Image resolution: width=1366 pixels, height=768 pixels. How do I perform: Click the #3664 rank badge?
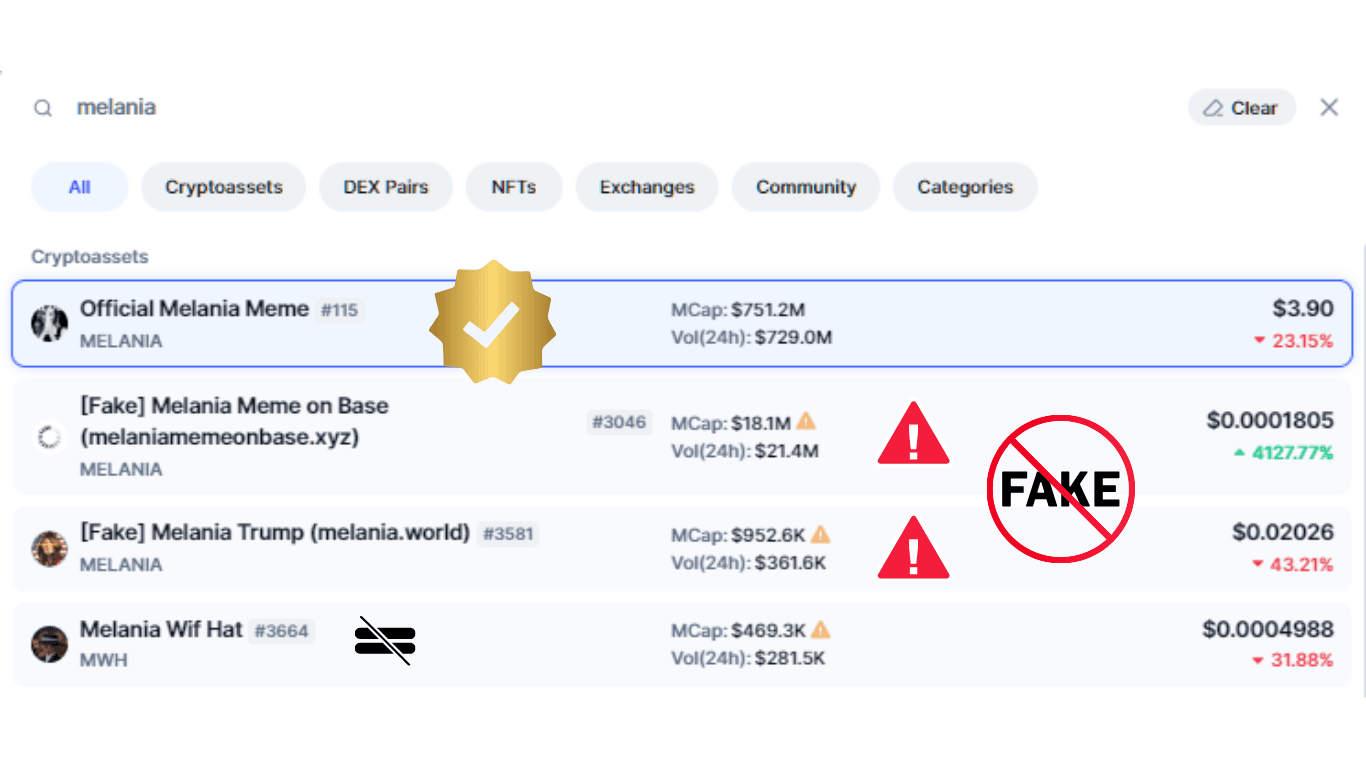click(281, 631)
